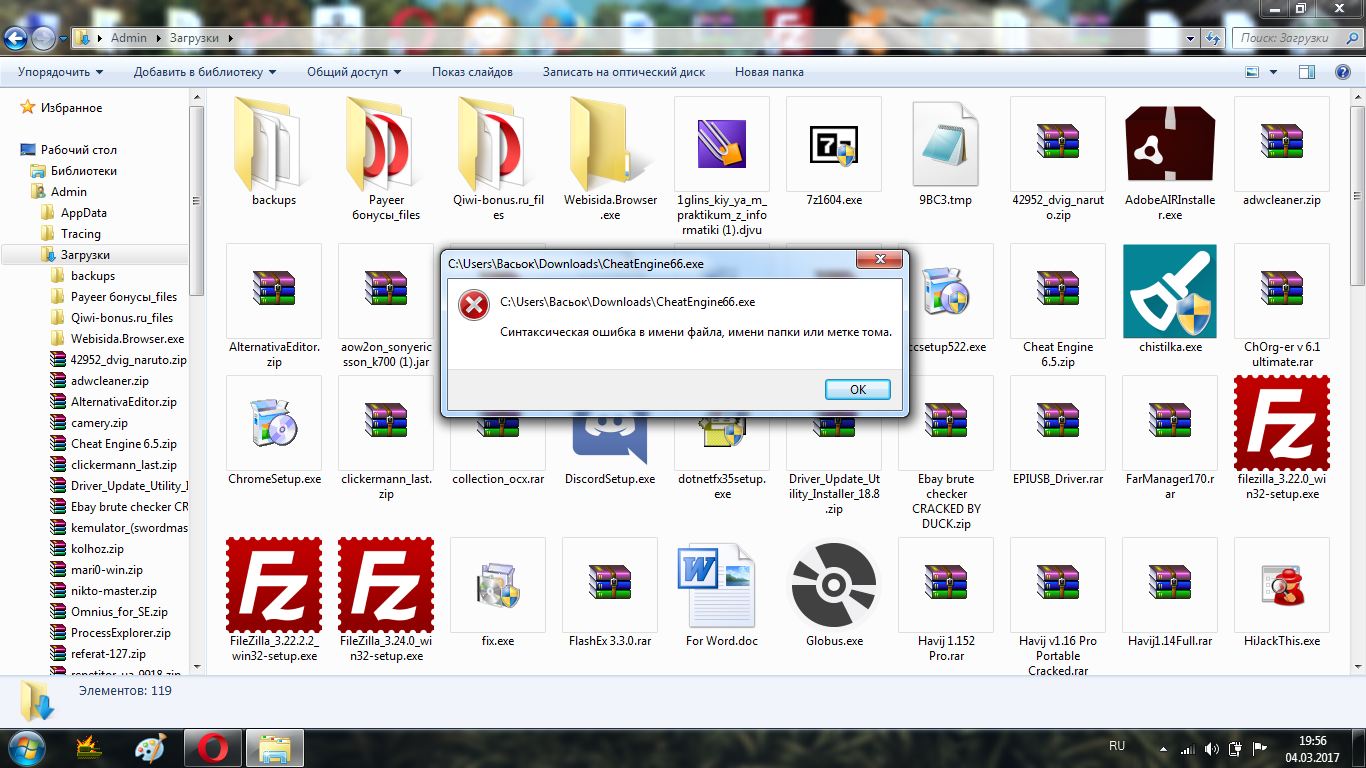This screenshot has width=1366, height=768.
Task: Open the Общий доступ dropdown
Action: click(x=354, y=72)
